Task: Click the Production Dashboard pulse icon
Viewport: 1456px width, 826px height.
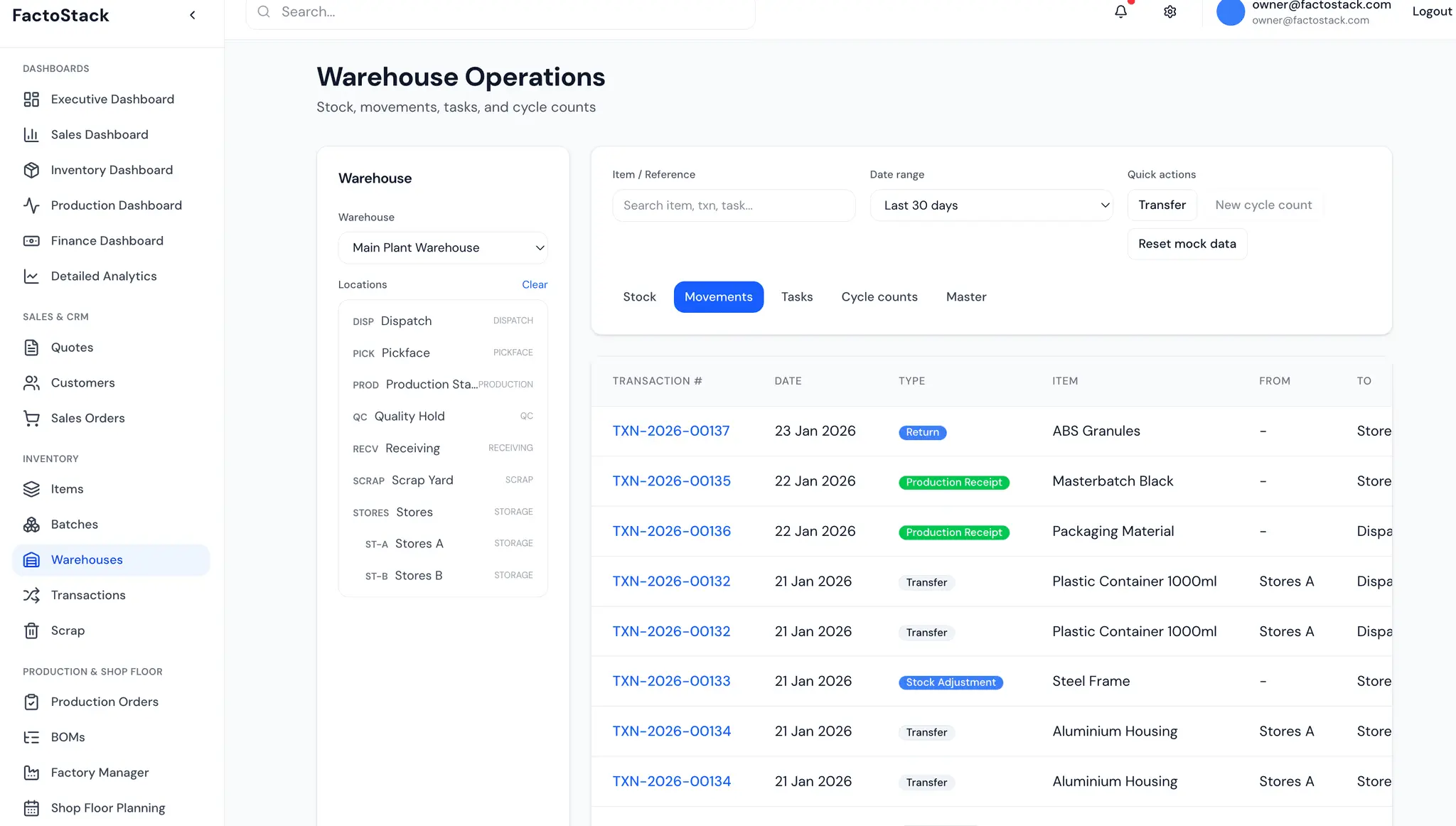Action: (31, 205)
